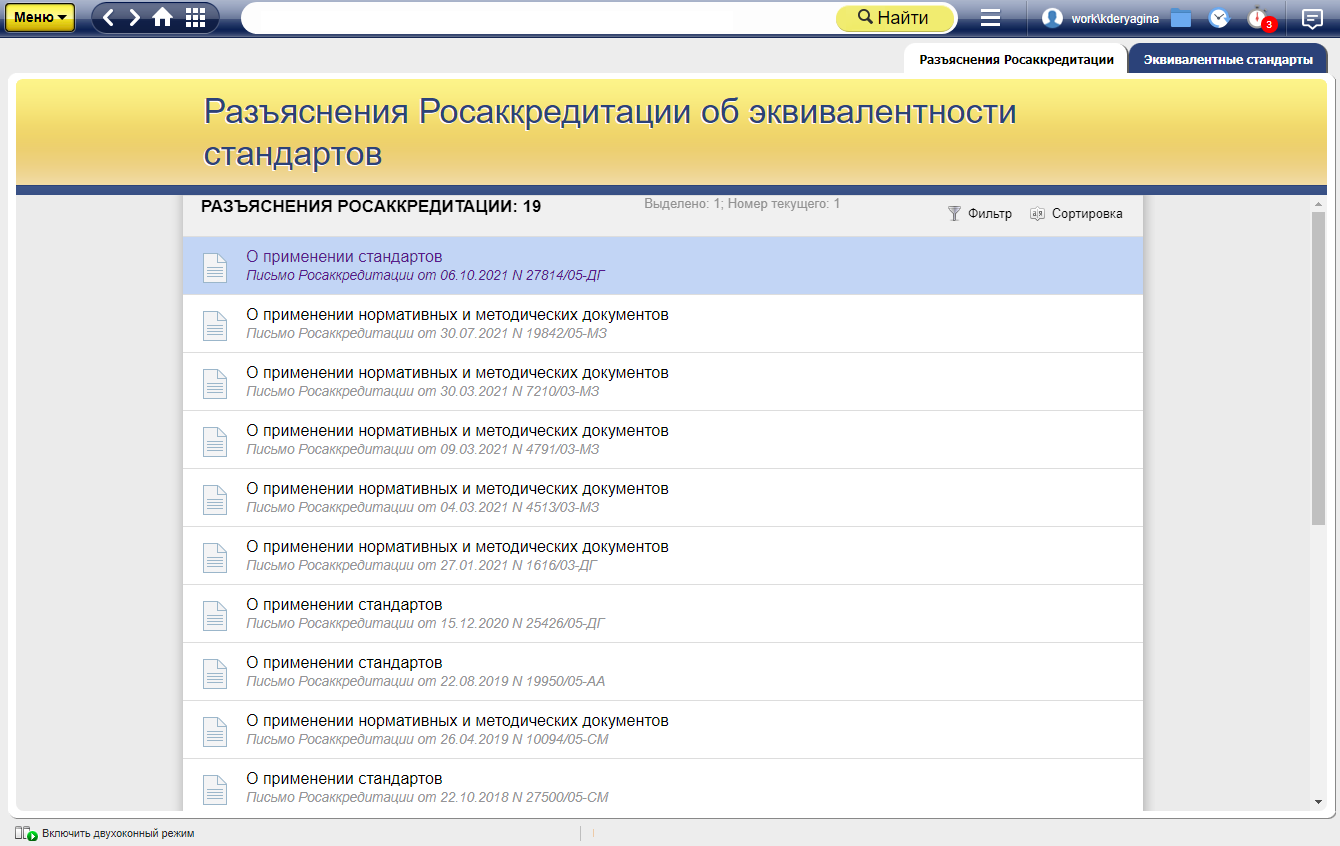Open the grid apps icon

[196, 18]
